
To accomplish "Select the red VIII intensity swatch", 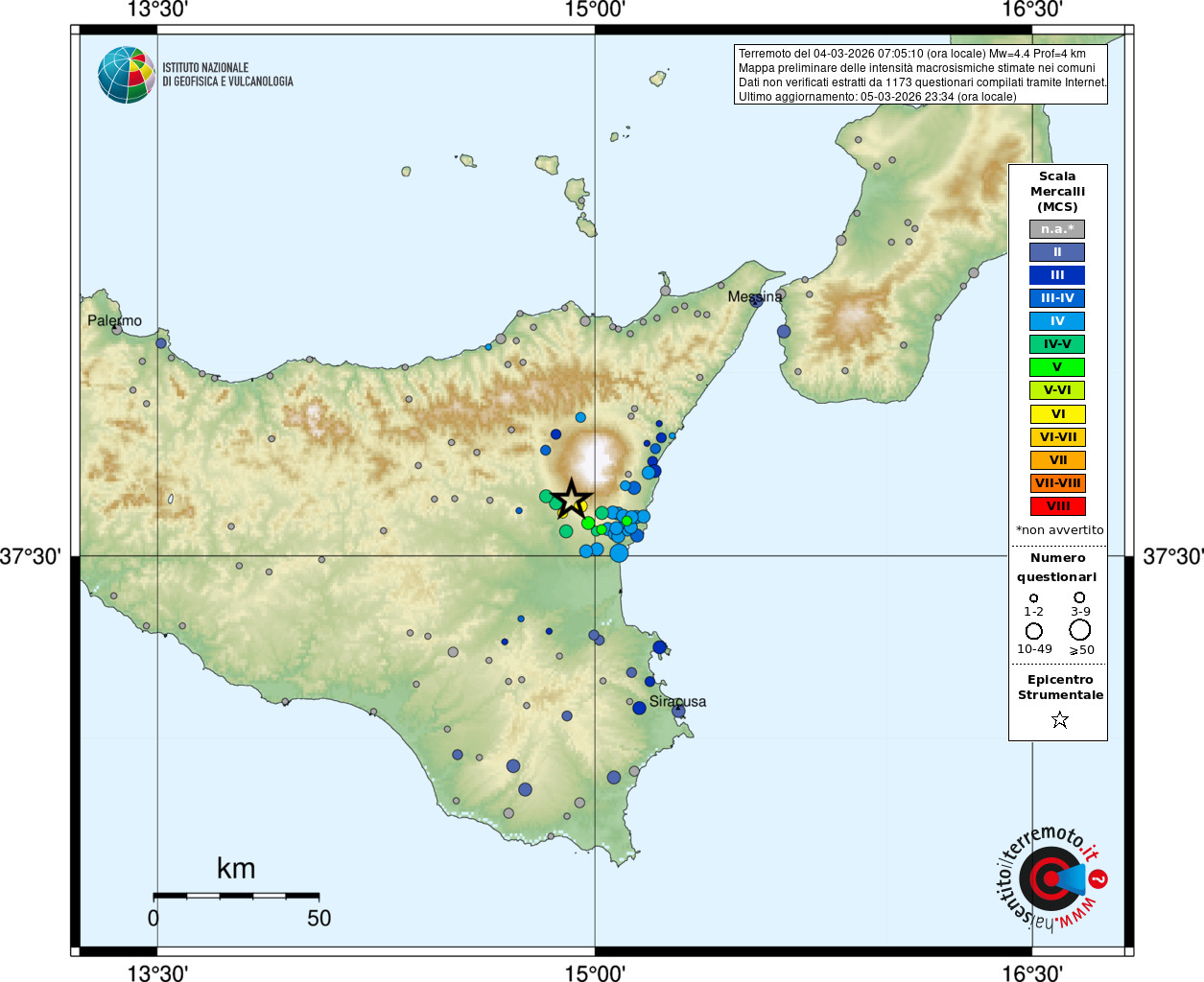I will 1057,506.
